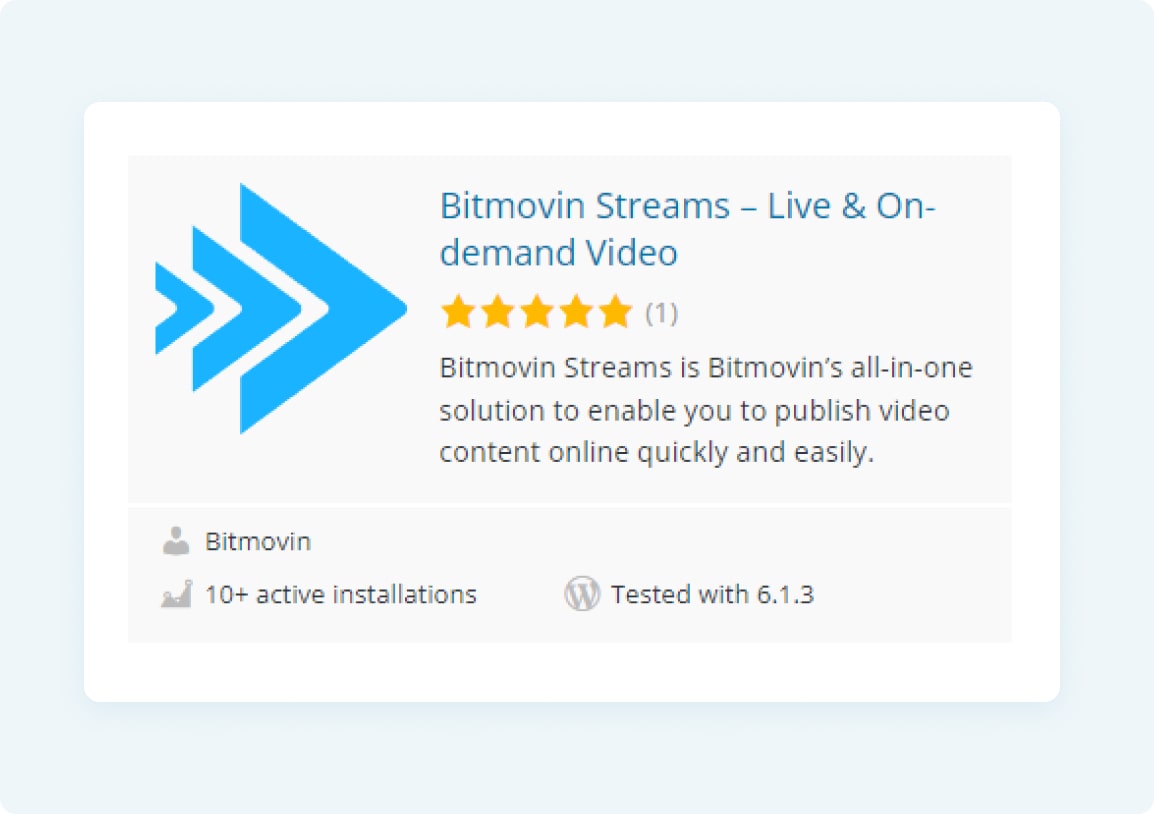1154x814 pixels.
Task: Click the plugin description paragraph
Action: (706, 410)
